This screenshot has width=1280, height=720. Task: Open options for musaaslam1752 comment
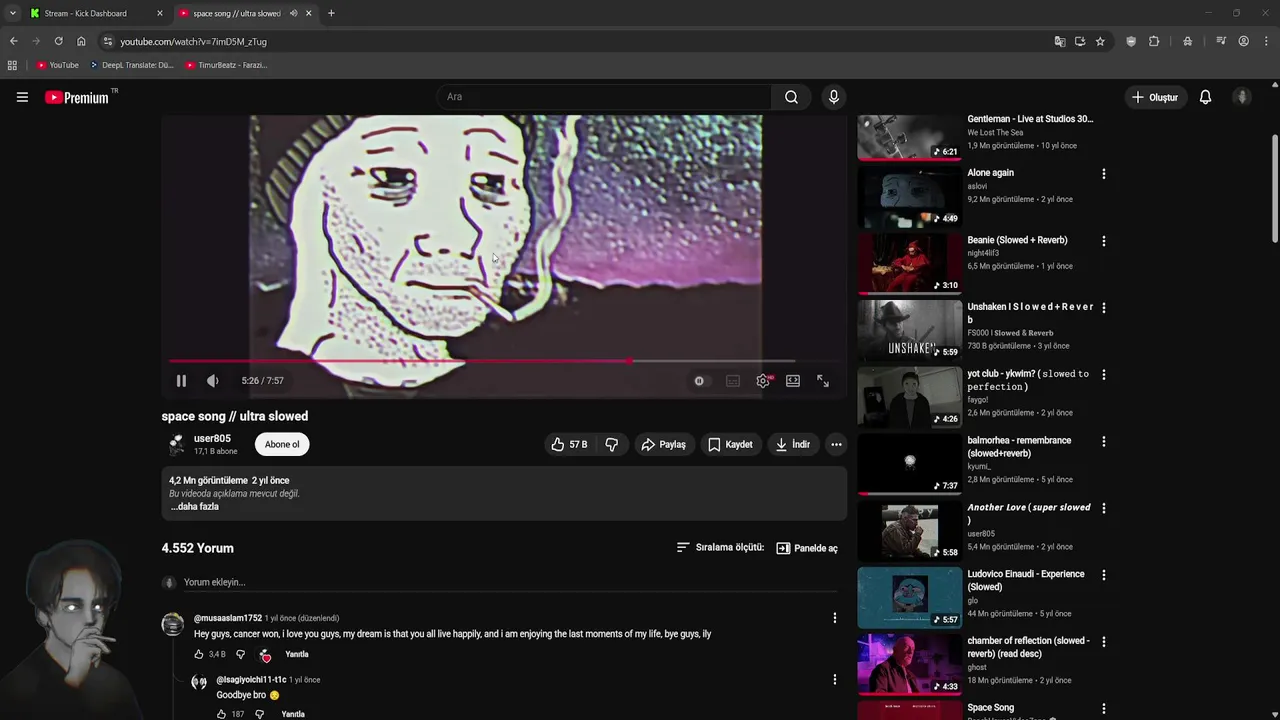(835, 618)
